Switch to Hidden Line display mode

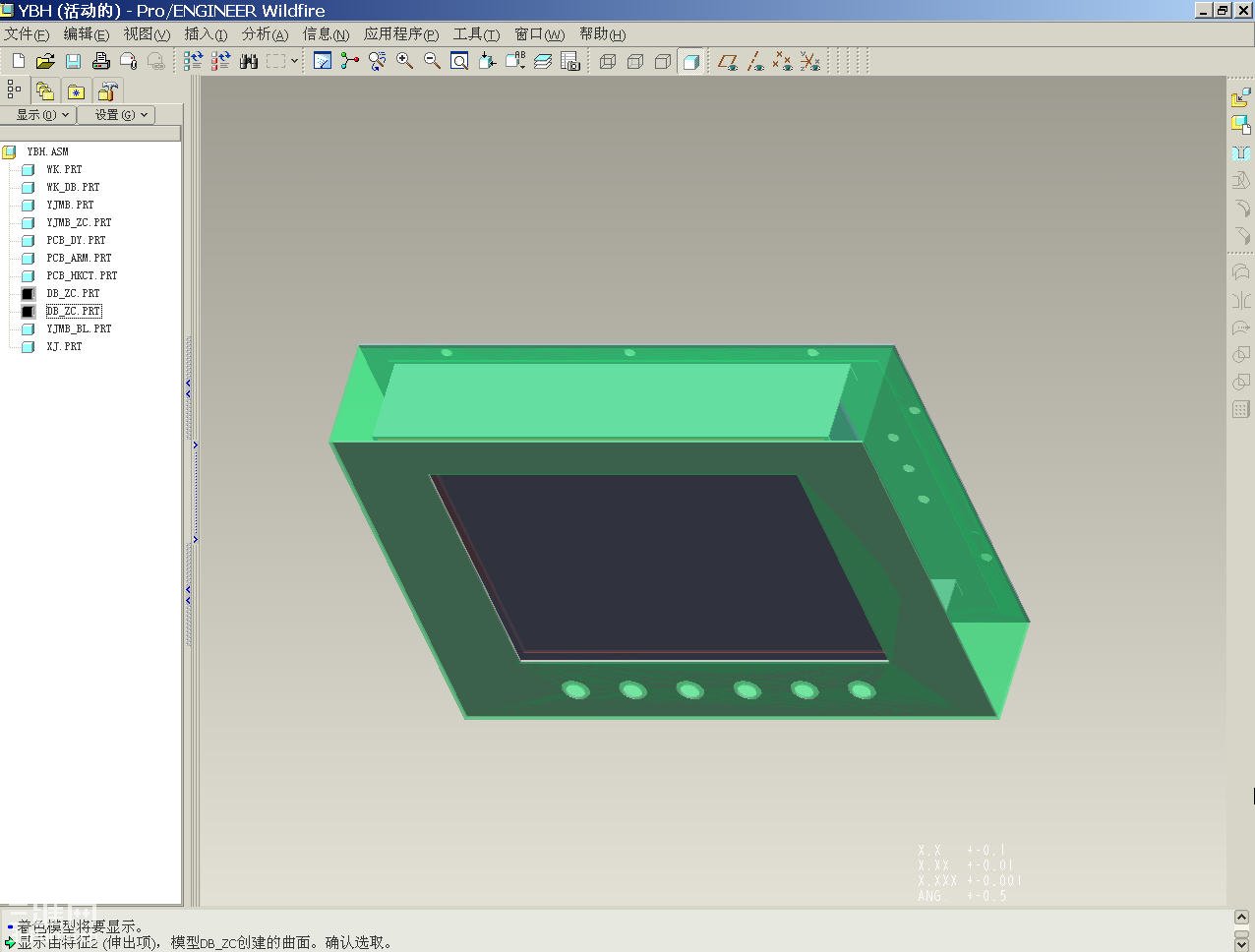(635, 61)
